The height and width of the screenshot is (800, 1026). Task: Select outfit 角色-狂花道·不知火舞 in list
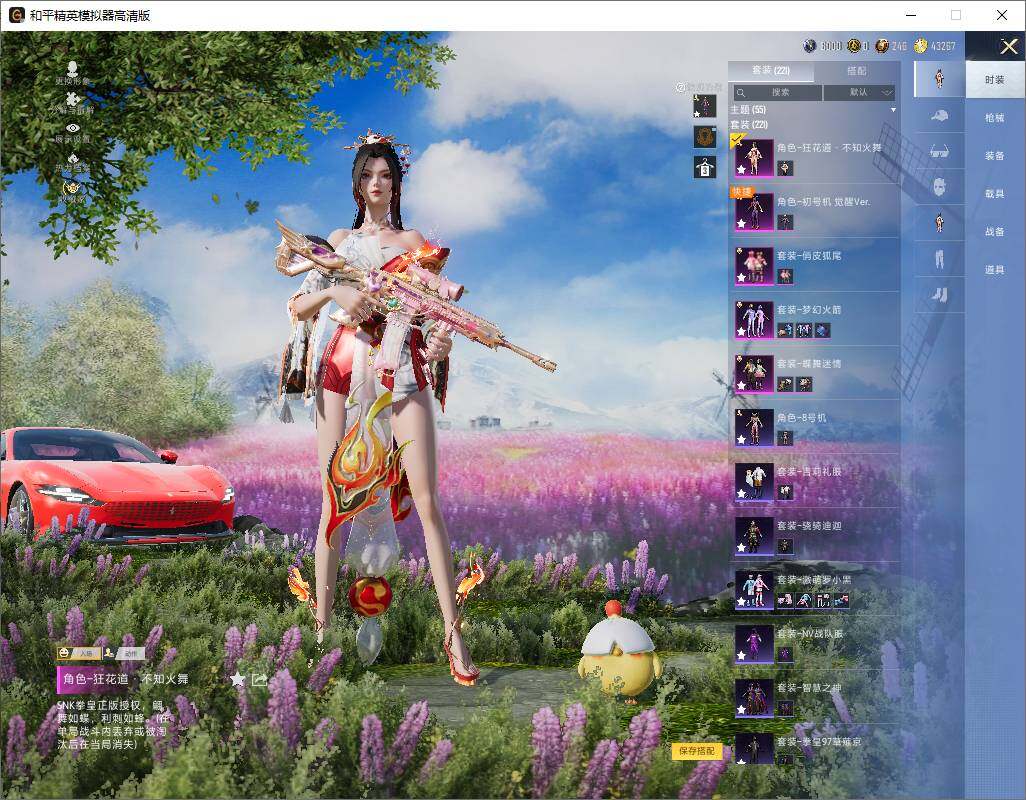pos(815,158)
